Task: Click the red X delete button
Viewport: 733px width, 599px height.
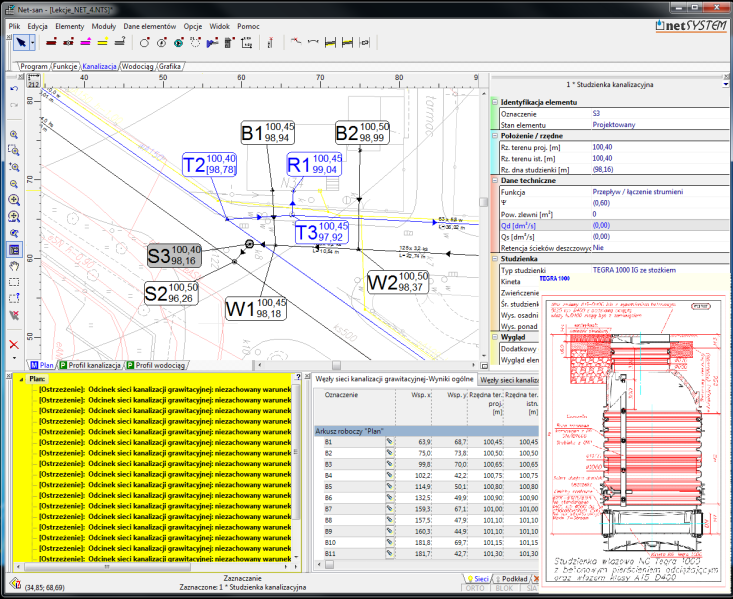Action: [x=14, y=345]
